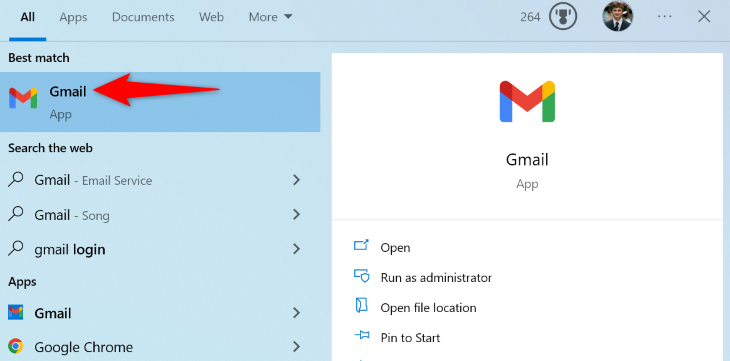Click search icon beside Gmail - Song
This screenshot has height=361, width=730.
point(16,214)
